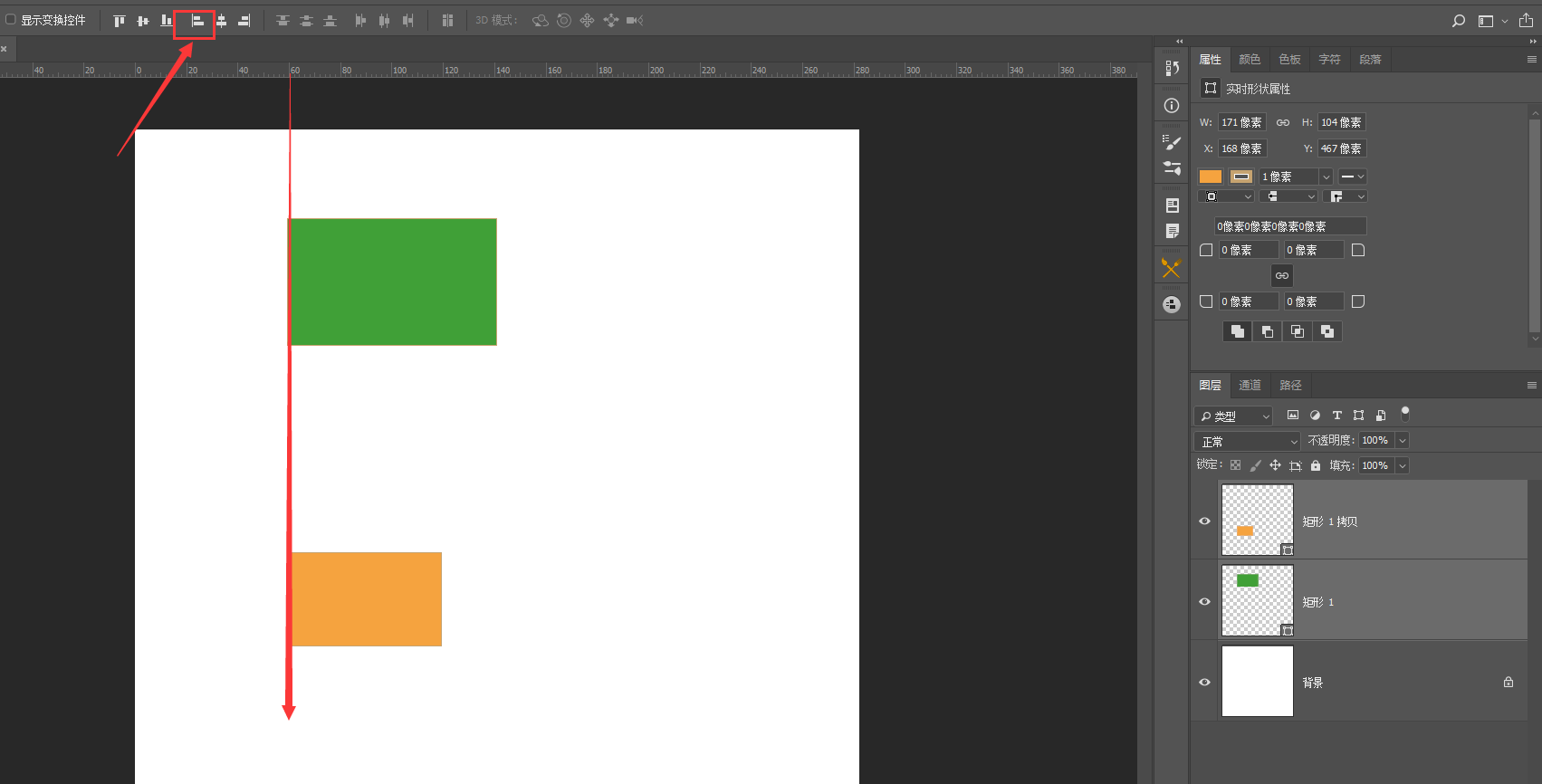Click the share icon at top right
This screenshot has height=784, width=1542.
pos(1526,21)
